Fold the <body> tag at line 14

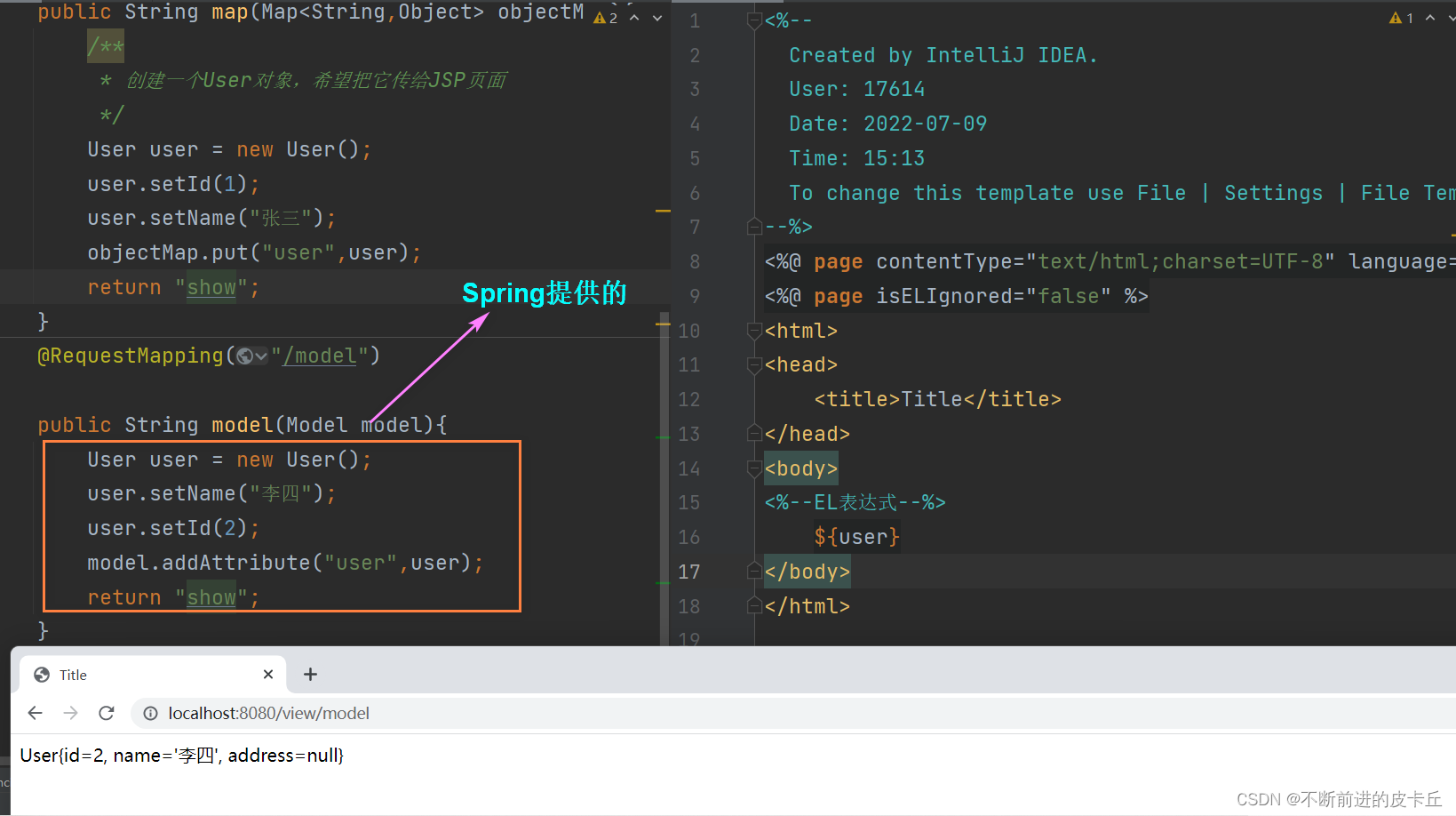754,468
